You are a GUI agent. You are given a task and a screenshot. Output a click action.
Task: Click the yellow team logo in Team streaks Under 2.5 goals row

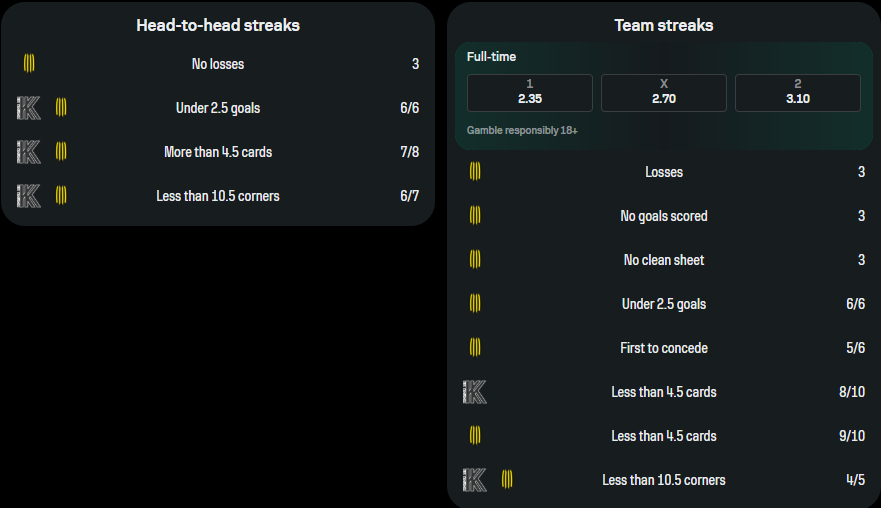(x=475, y=304)
